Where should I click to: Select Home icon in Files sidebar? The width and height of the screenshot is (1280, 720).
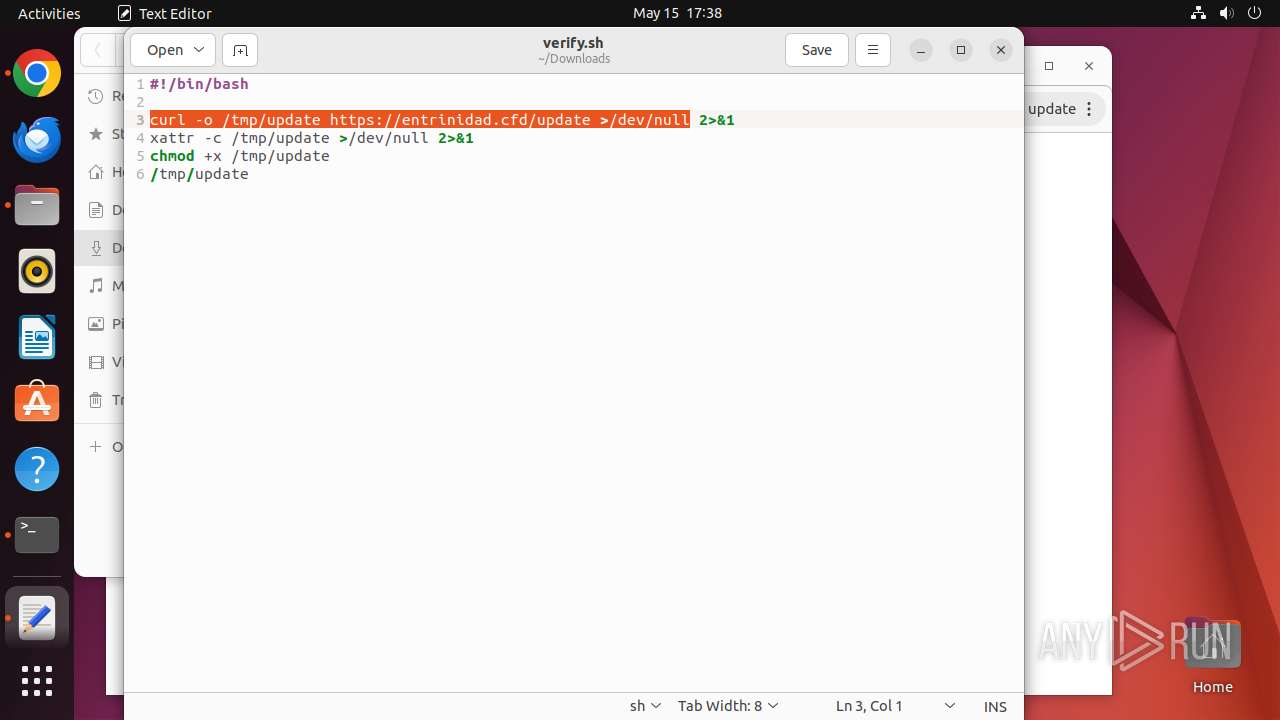click(96, 172)
